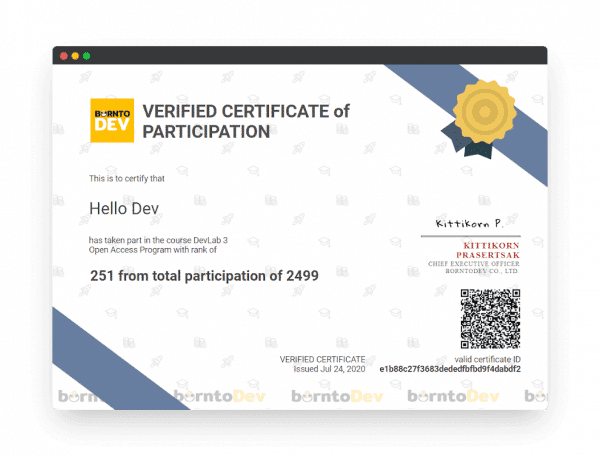Click the green maximize window dot
Image resolution: width=600 pixels, height=456 pixels.
click(87, 56)
